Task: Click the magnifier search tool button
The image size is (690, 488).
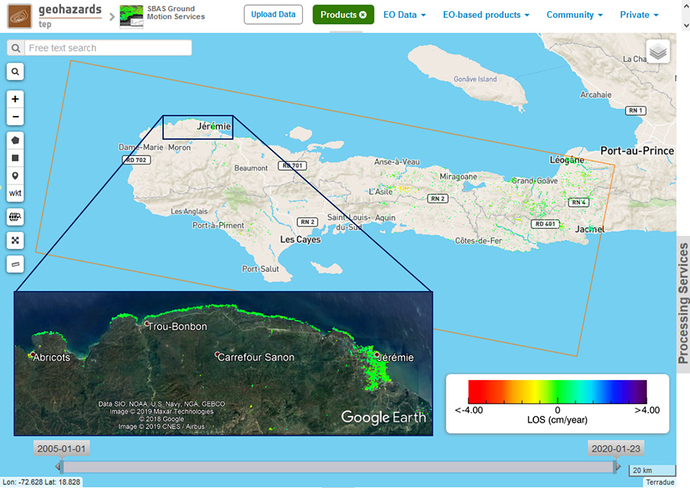Action: click(x=16, y=72)
